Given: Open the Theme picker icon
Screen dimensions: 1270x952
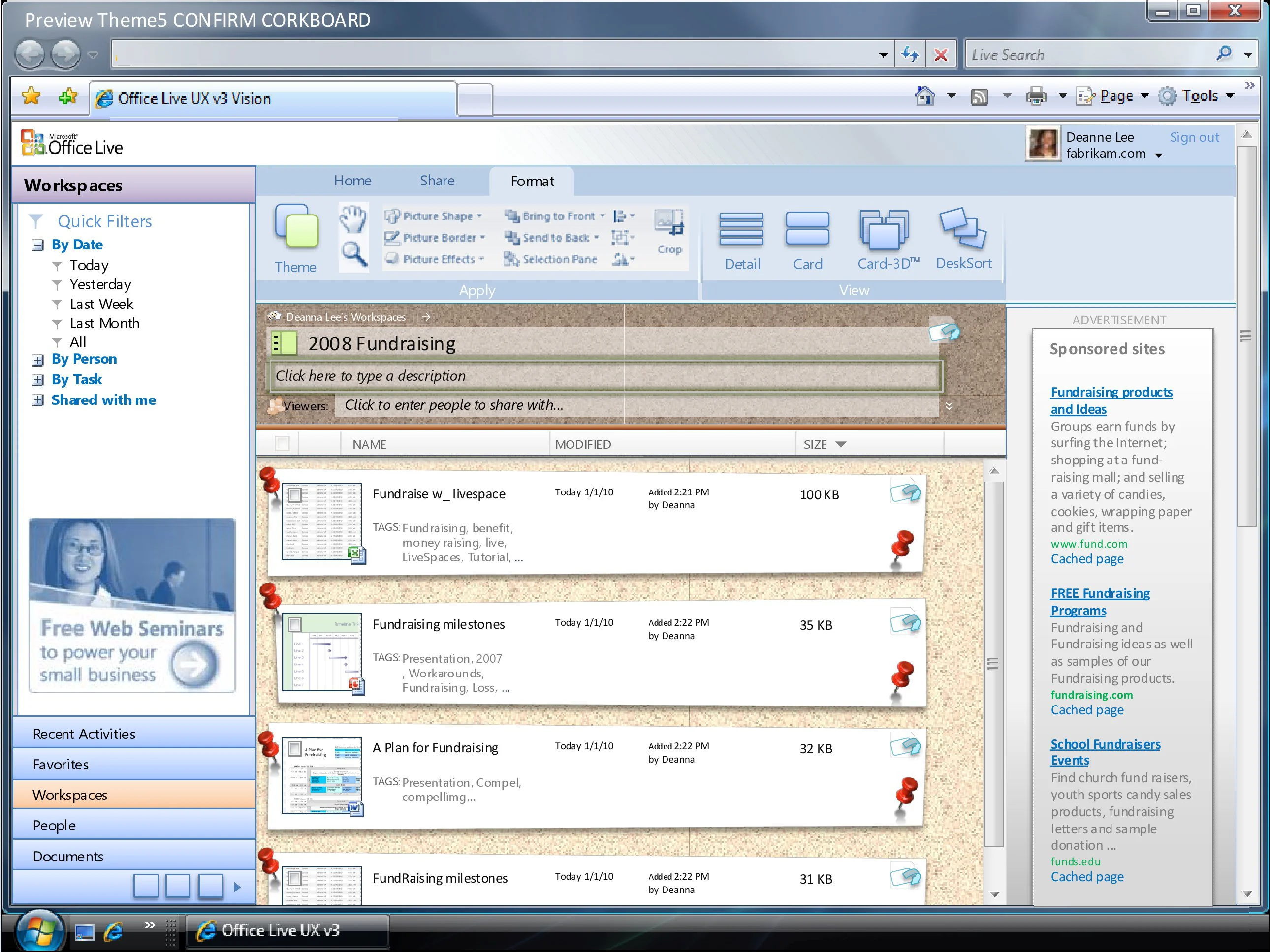Looking at the screenshot, I should point(296,227).
